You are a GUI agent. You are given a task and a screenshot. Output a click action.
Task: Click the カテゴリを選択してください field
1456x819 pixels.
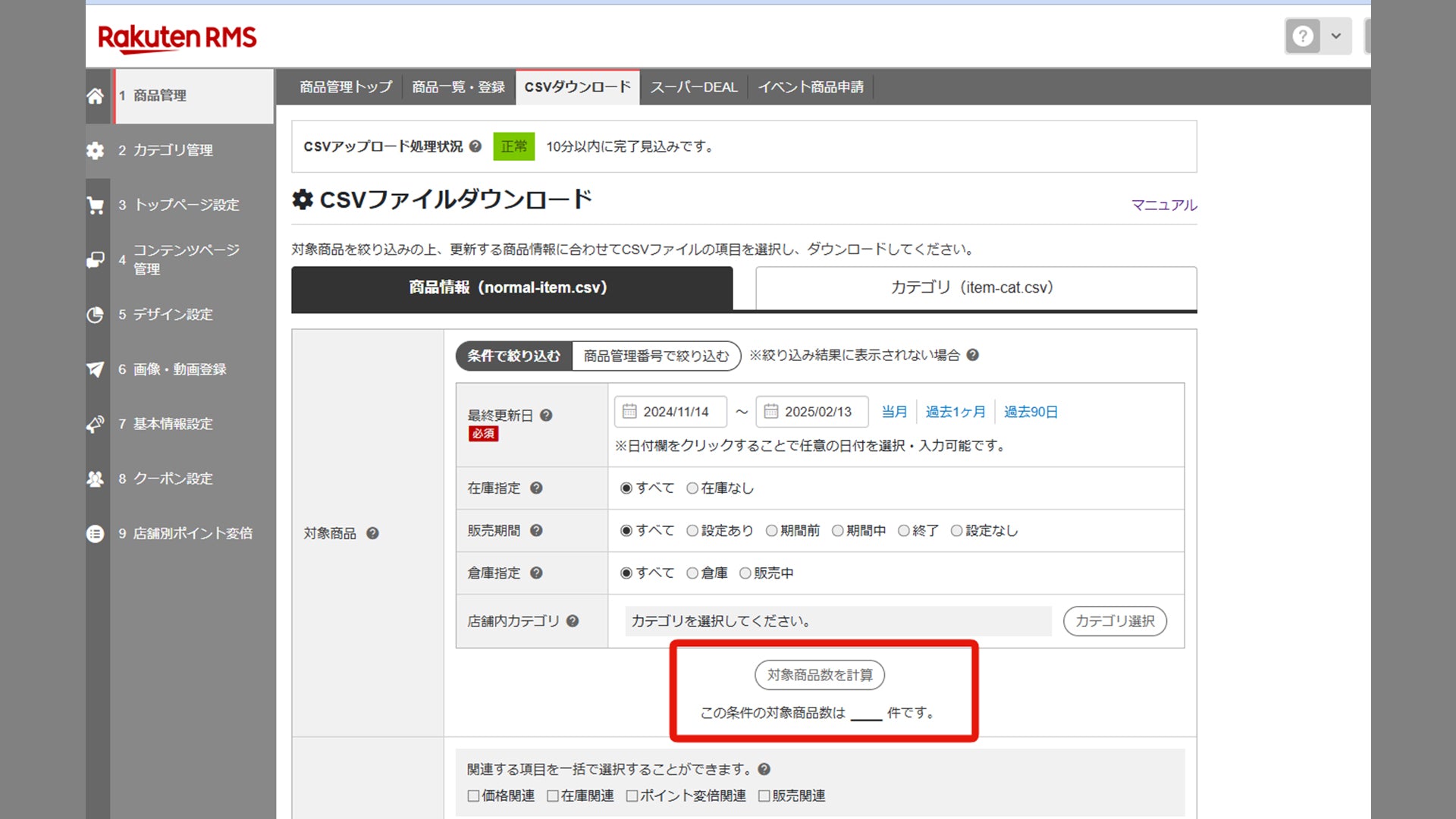[838, 621]
